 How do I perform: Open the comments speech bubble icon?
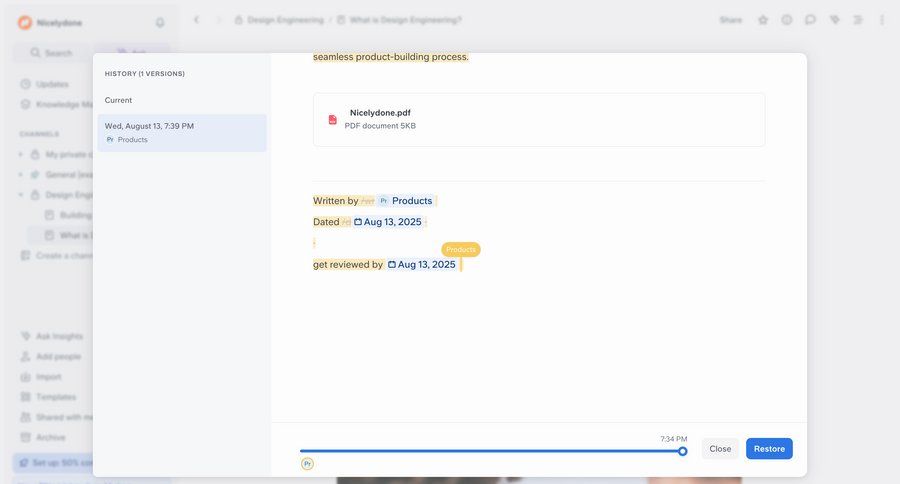coord(811,20)
